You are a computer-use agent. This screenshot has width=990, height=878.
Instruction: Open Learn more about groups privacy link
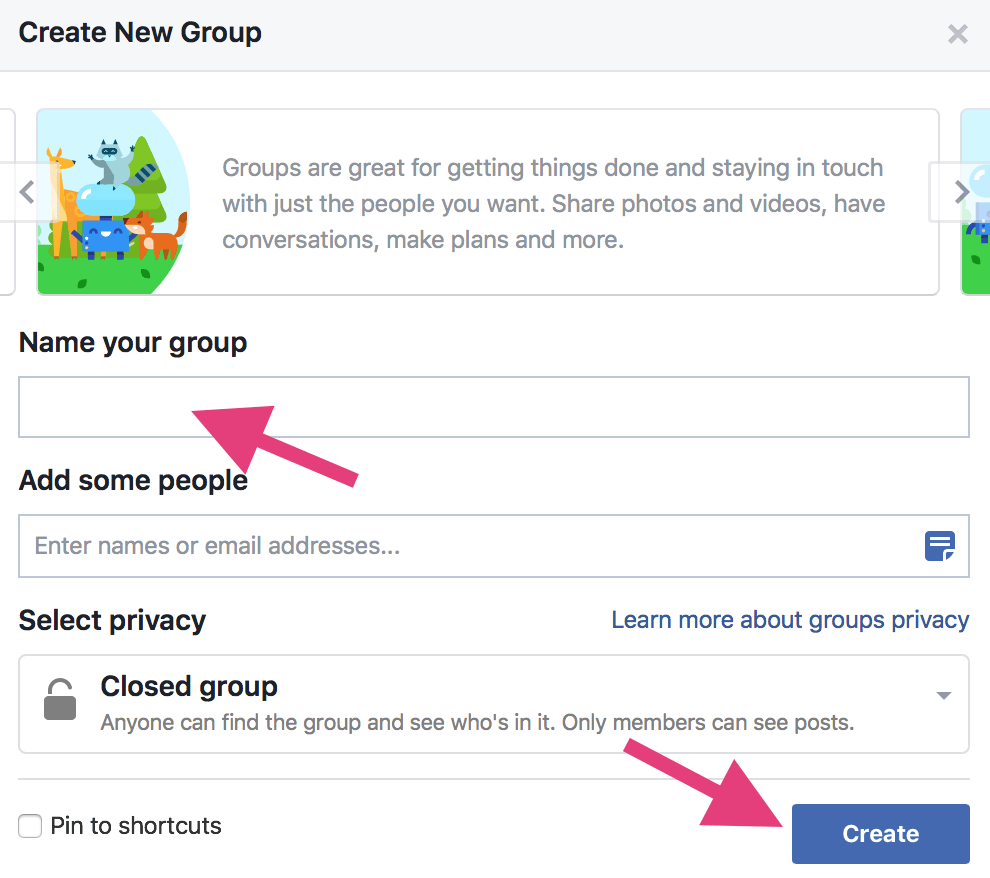pyautogui.click(x=790, y=620)
